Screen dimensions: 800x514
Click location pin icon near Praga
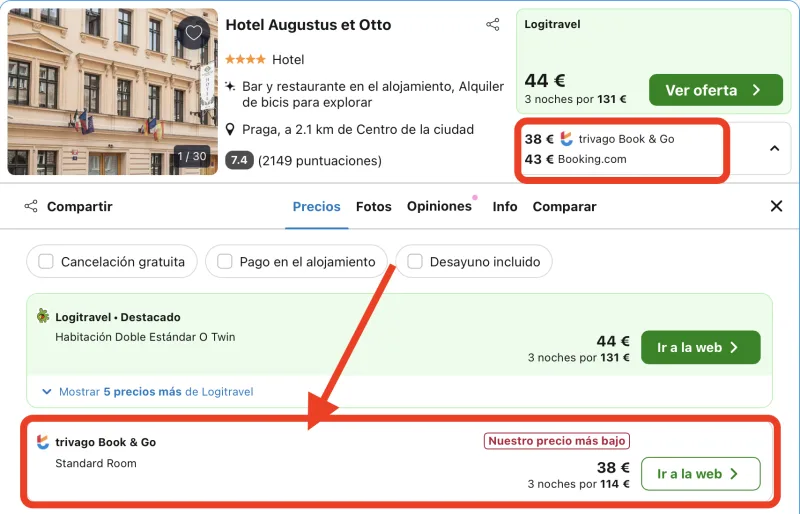click(x=230, y=130)
